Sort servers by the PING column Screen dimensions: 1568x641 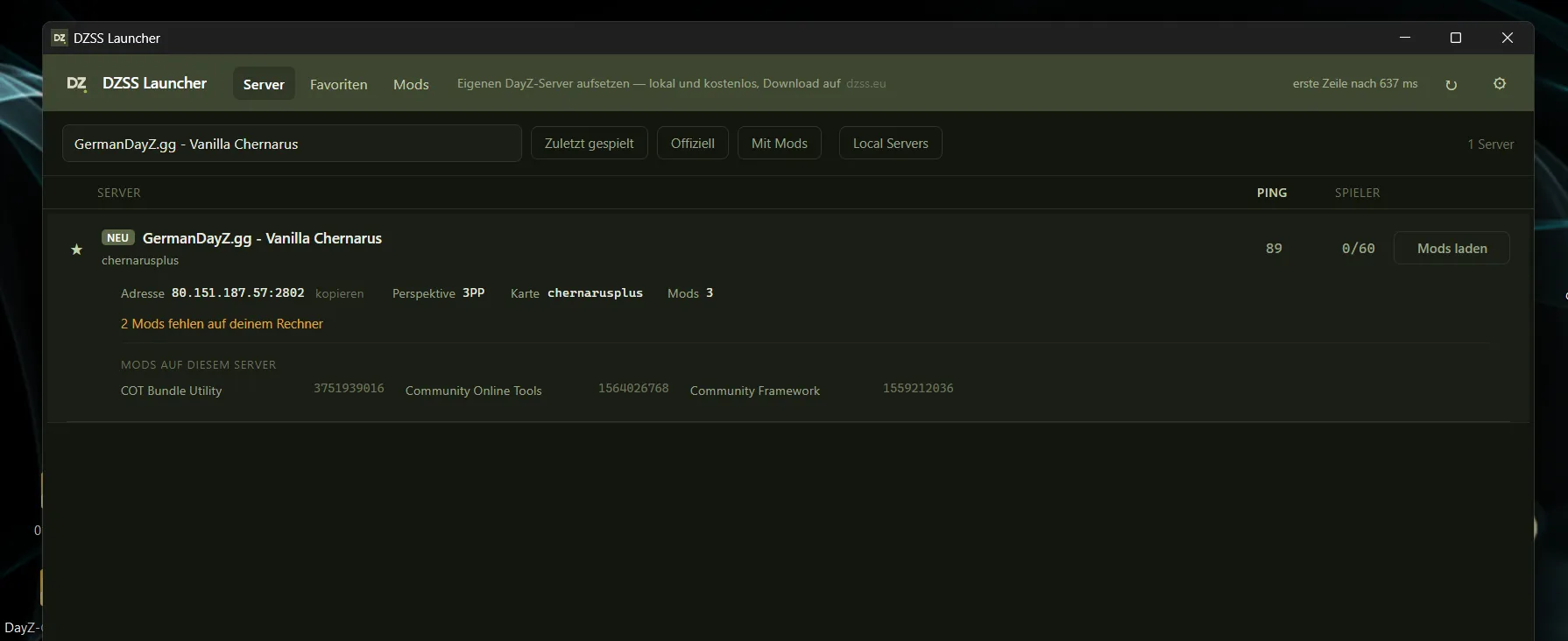1272,193
